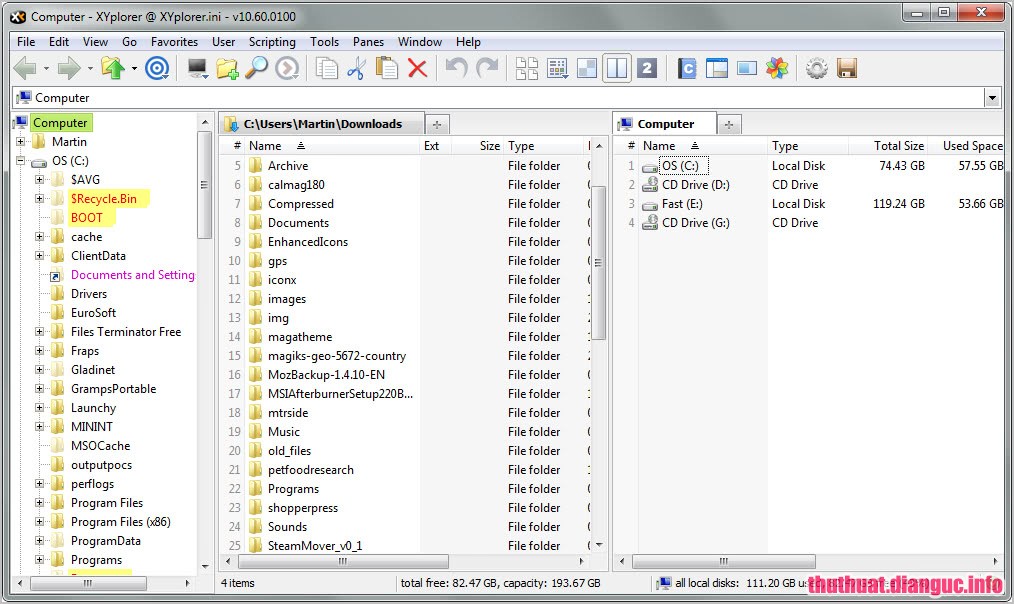1014x604 pixels.
Task: Open Configuration gear icon
Action: pyautogui.click(x=817, y=68)
